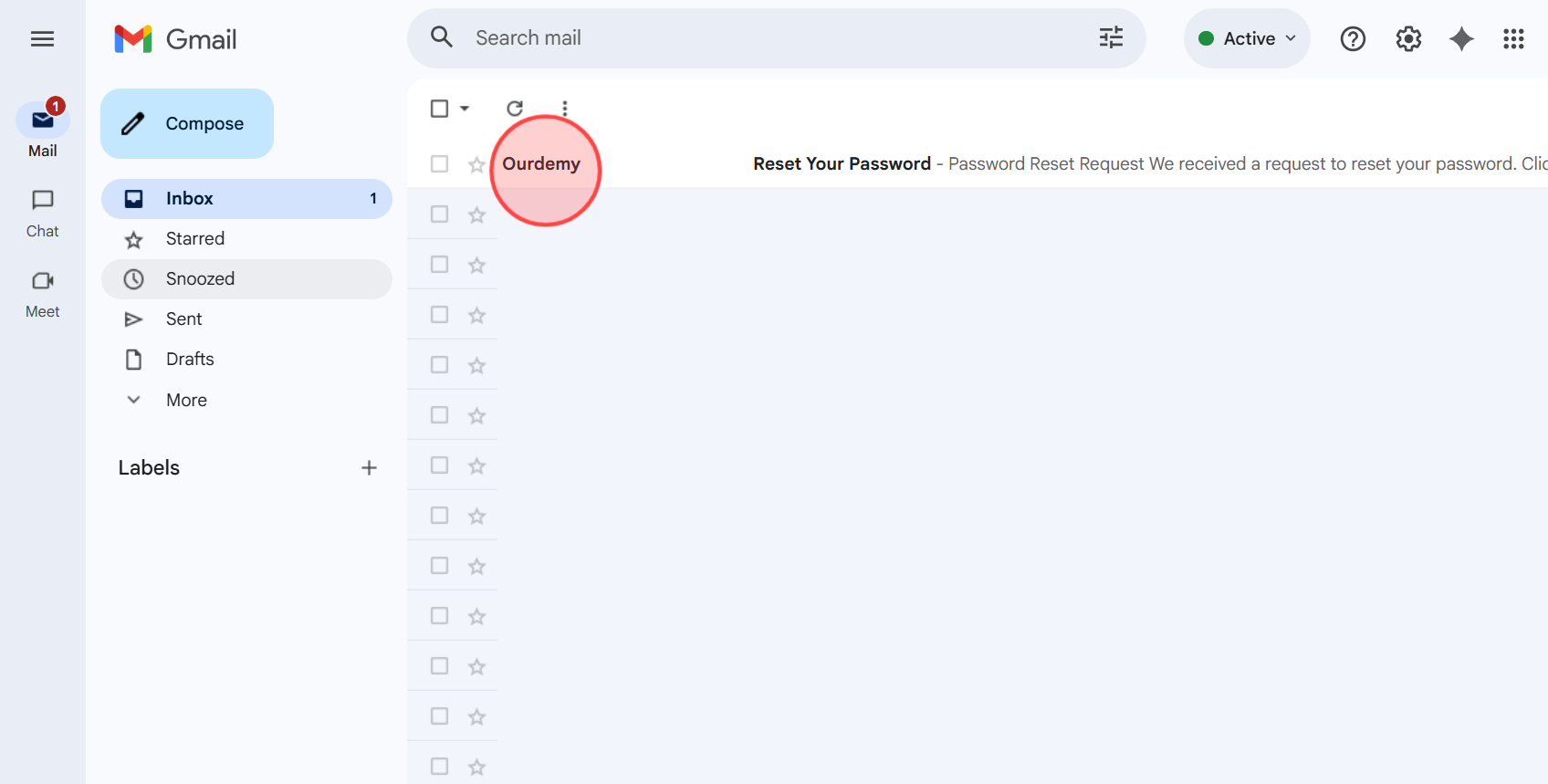Viewport: 1548px width, 784px height.
Task: Expand the More label section
Action: 186,400
